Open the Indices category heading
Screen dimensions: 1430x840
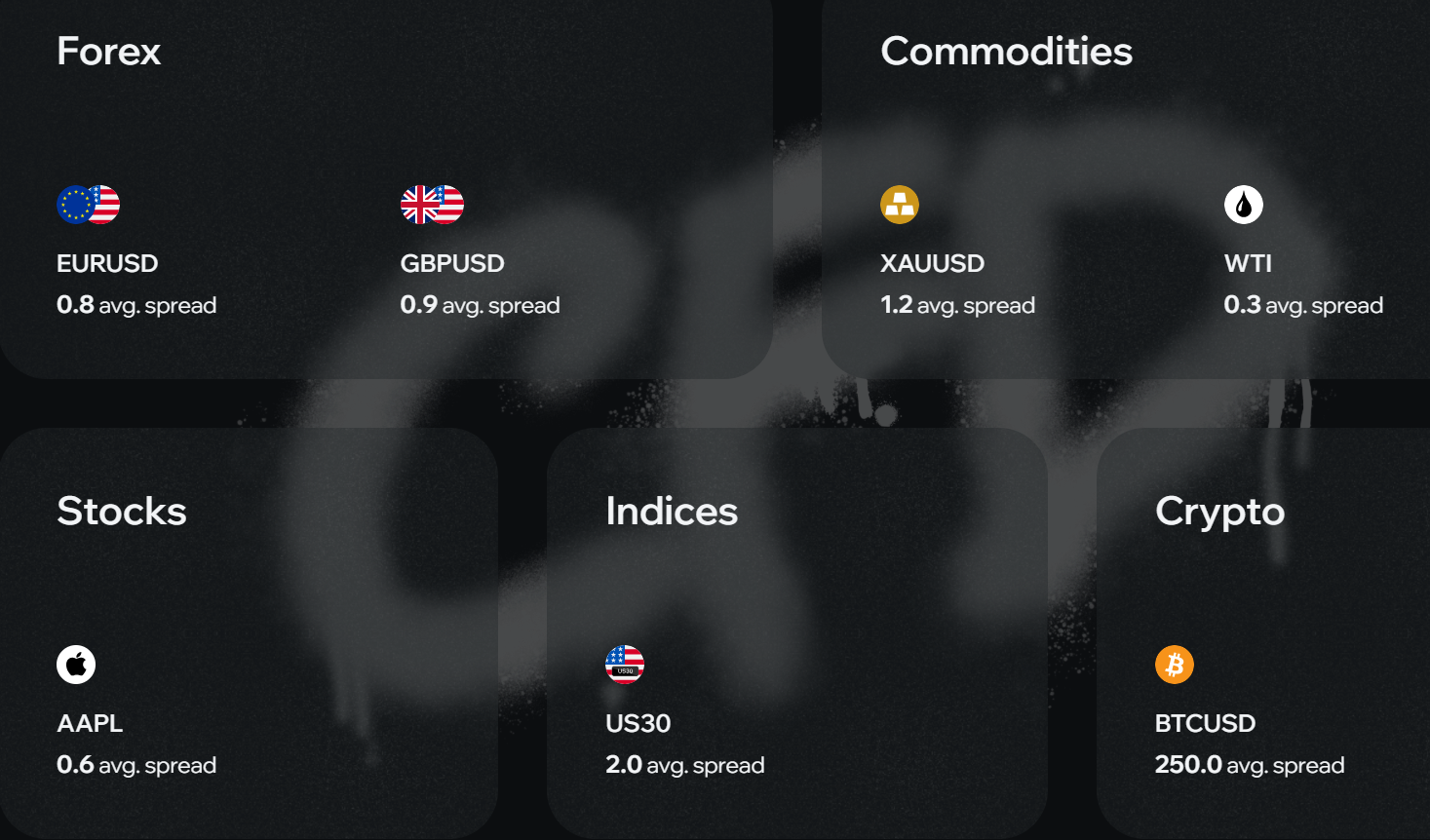672,512
